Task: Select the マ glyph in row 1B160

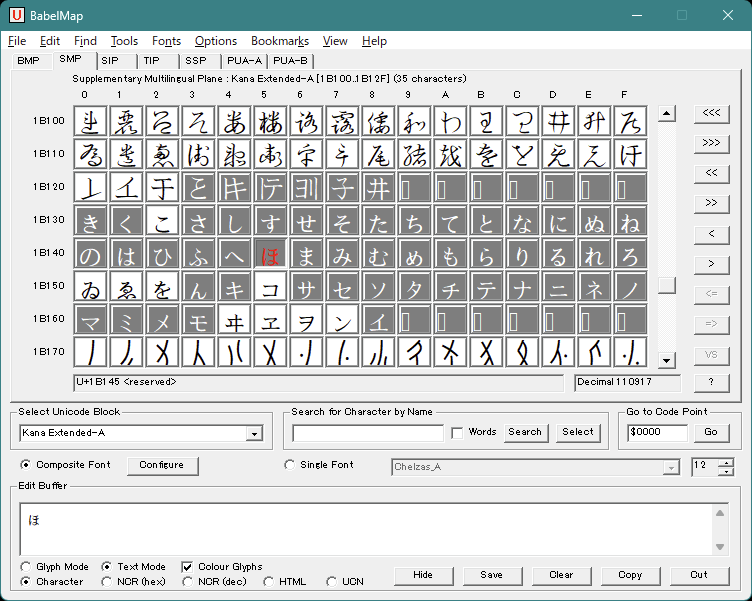Action: point(91,320)
